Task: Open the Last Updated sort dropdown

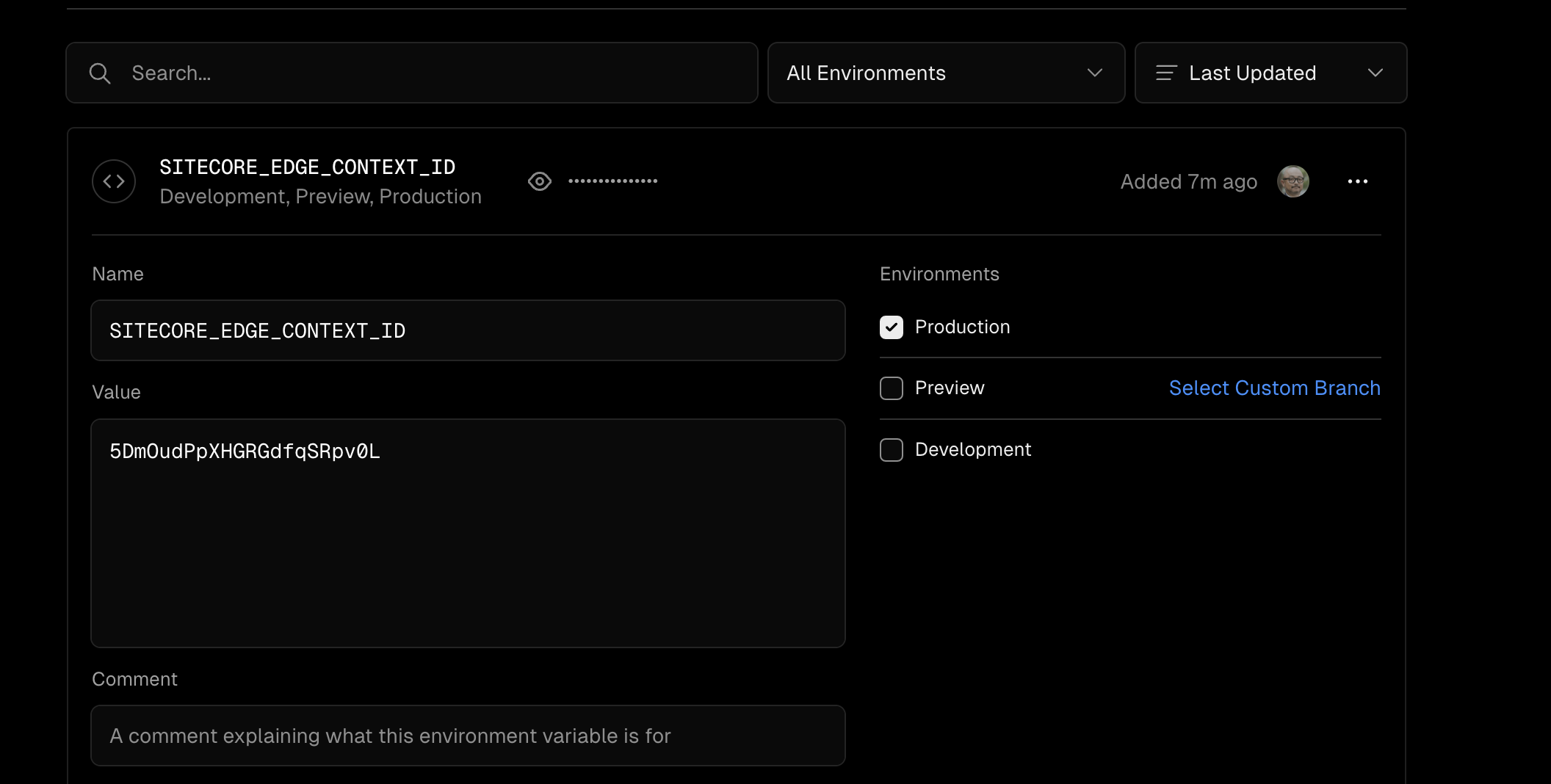Action: (x=1271, y=73)
